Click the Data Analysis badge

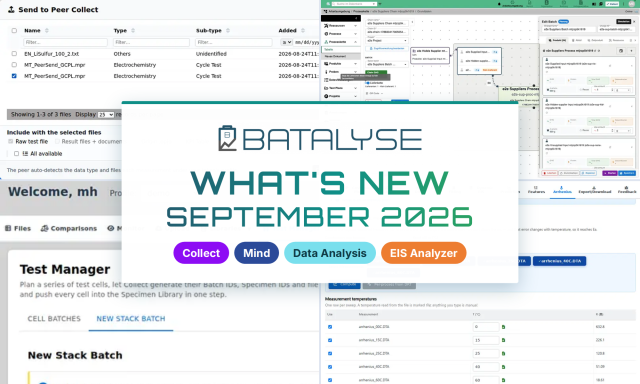(330, 253)
